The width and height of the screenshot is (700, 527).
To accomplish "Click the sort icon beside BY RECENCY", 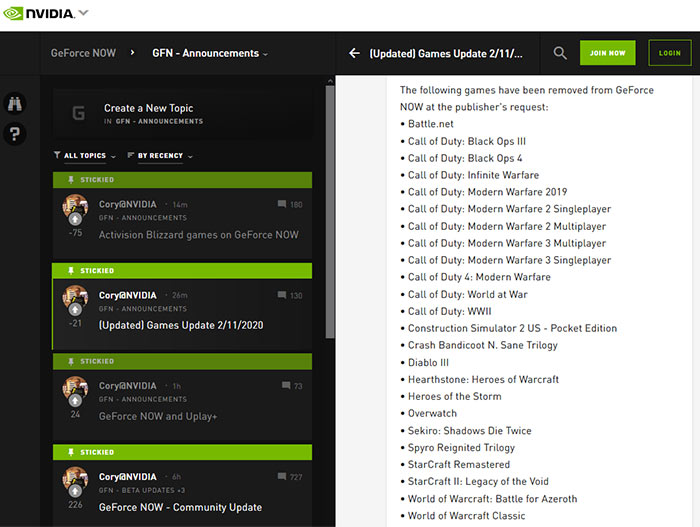I will 130,155.
